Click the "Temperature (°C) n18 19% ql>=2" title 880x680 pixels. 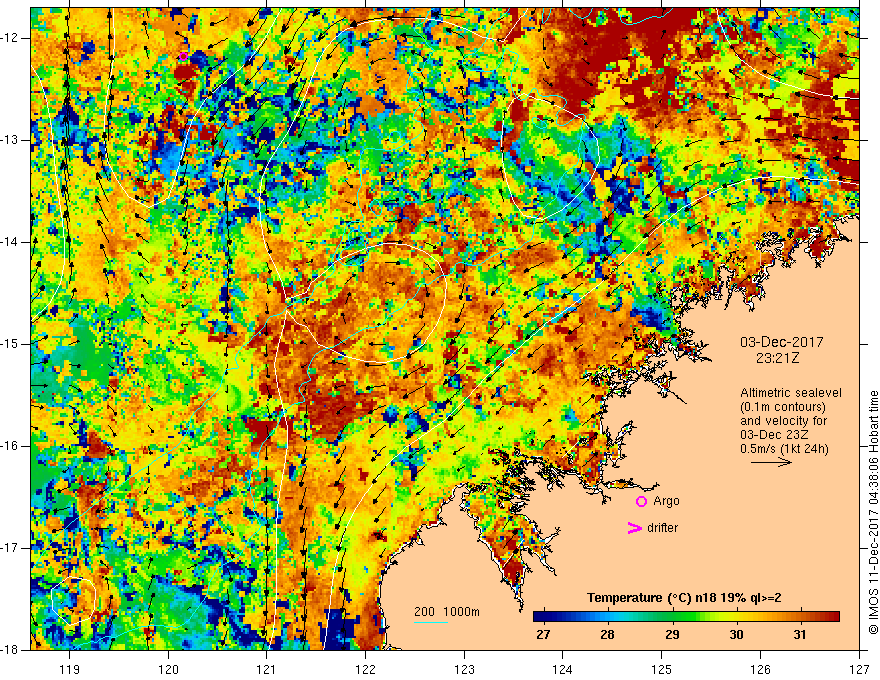(x=684, y=598)
